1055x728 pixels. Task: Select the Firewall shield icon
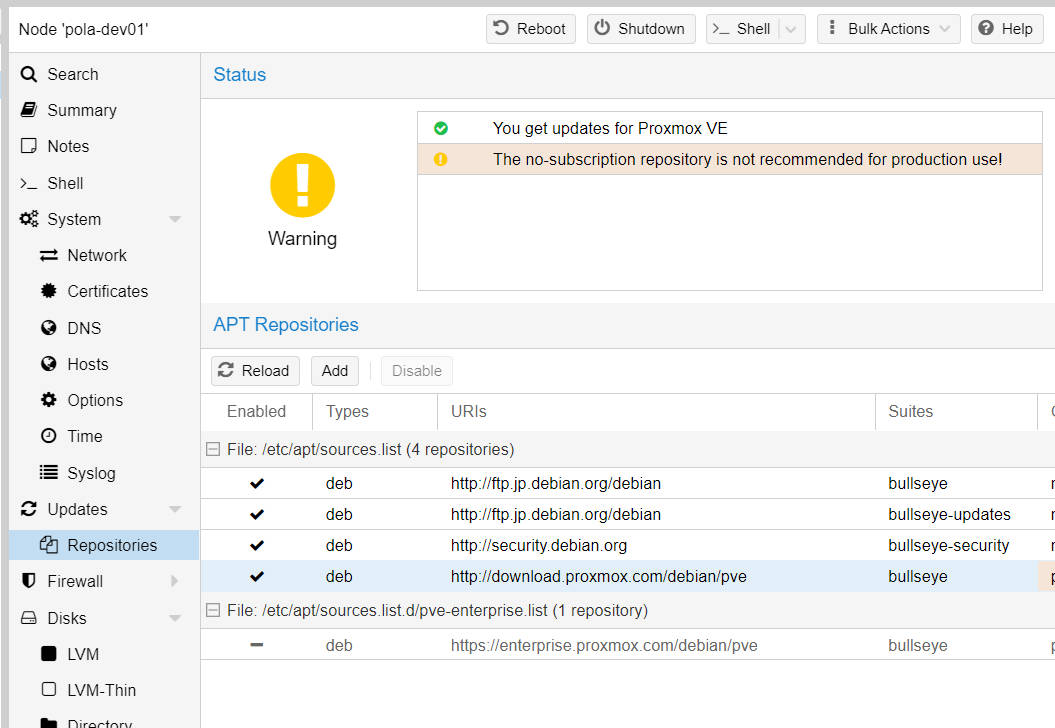coord(29,581)
